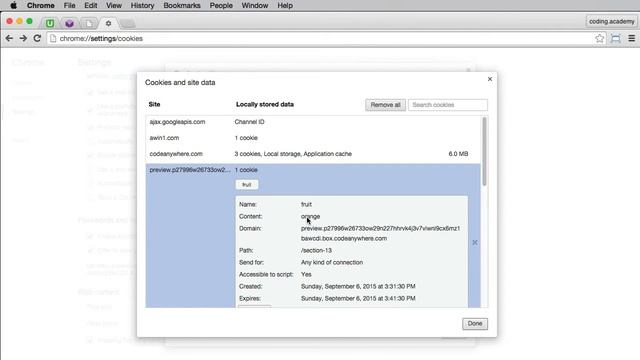The height and width of the screenshot is (360, 640).
Task: Click the 6.0 MB size of codeanywhere.com
Action: [x=458, y=154]
